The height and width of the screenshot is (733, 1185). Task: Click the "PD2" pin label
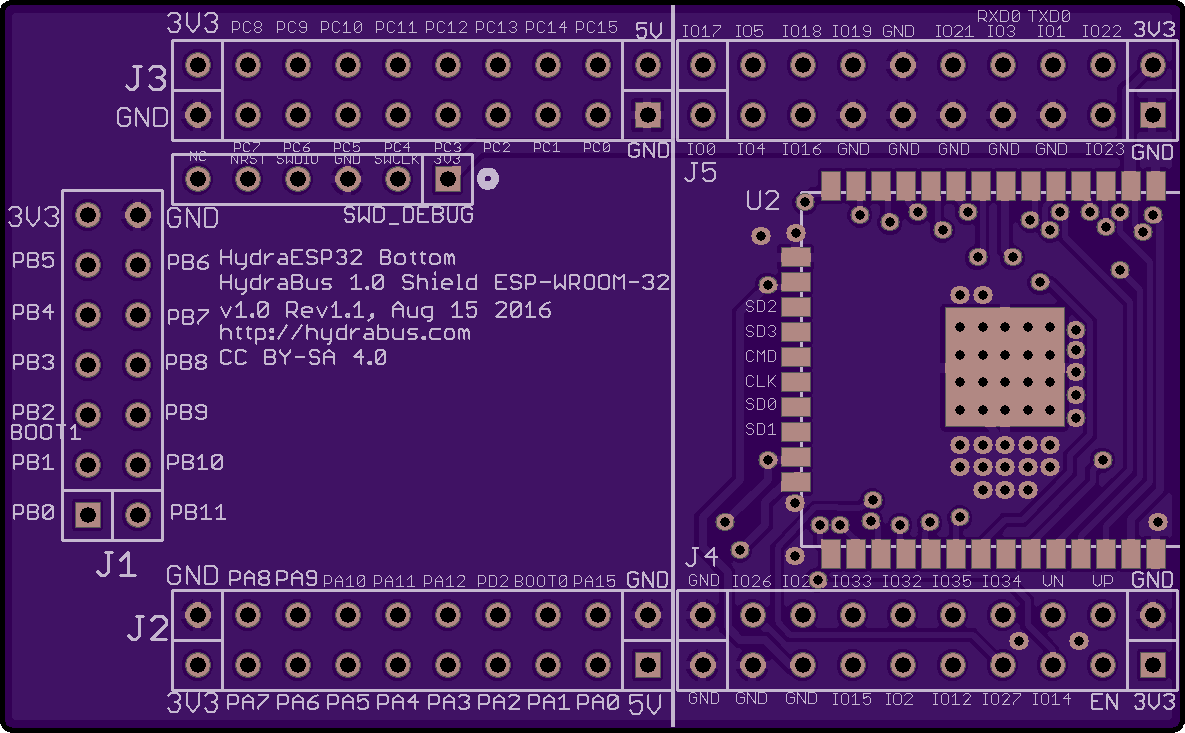tap(493, 581)
